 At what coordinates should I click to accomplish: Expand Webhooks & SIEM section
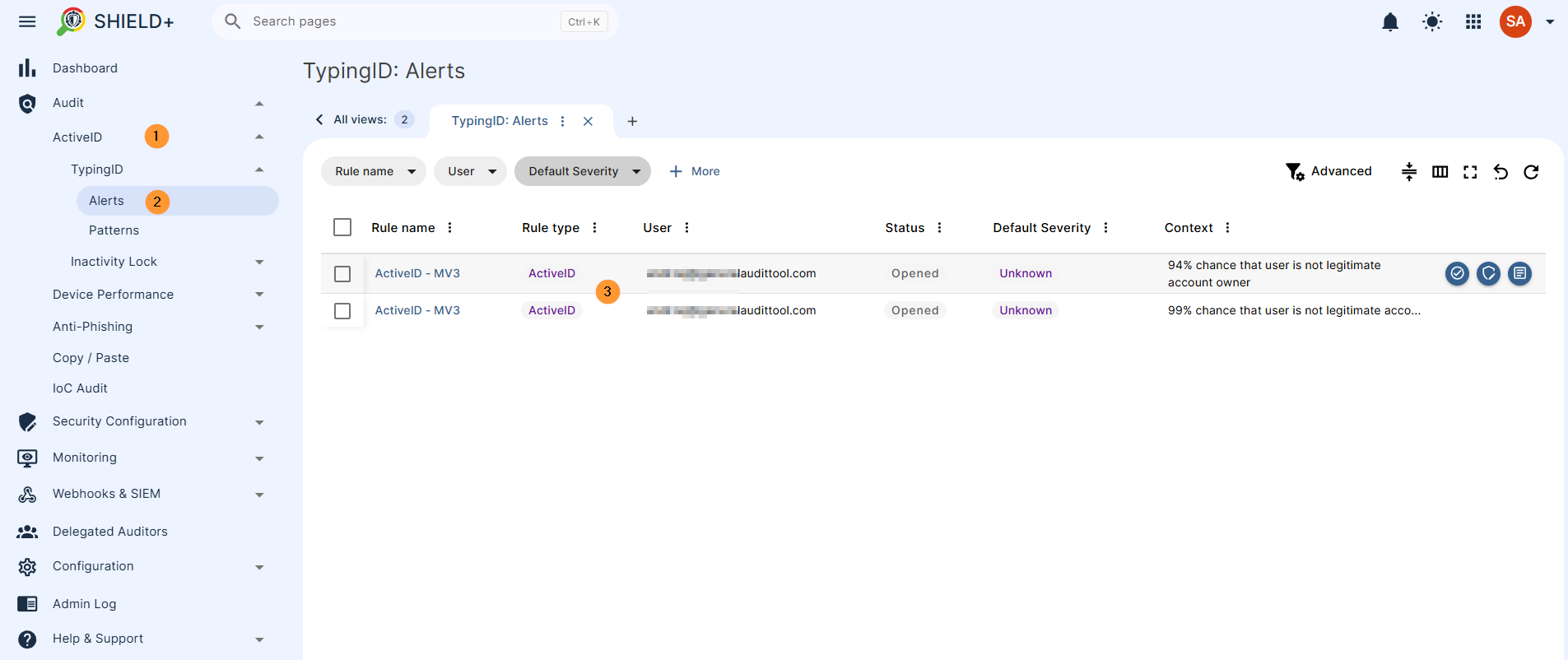(259, 495)
